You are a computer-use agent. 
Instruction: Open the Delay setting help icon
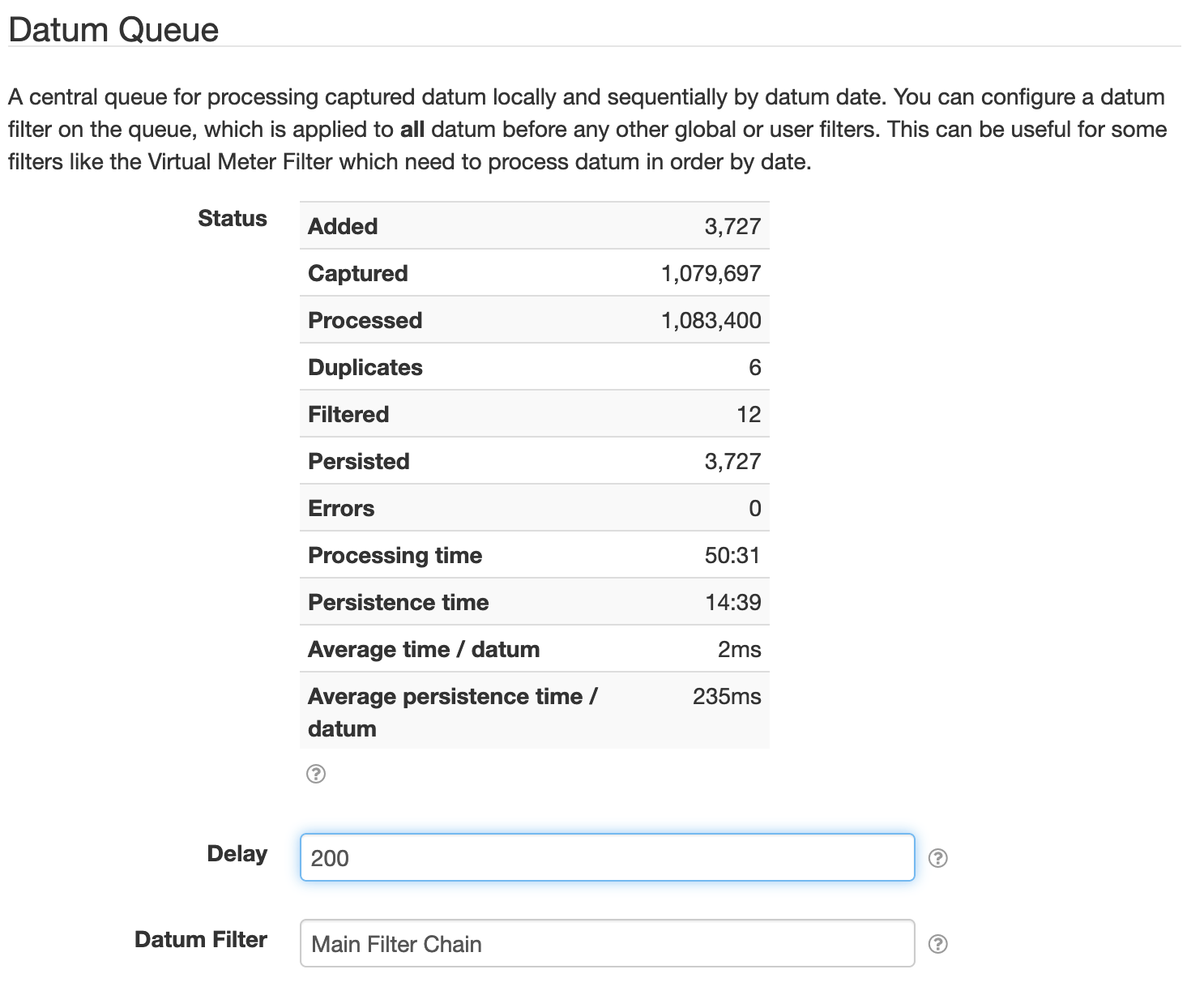939,856
